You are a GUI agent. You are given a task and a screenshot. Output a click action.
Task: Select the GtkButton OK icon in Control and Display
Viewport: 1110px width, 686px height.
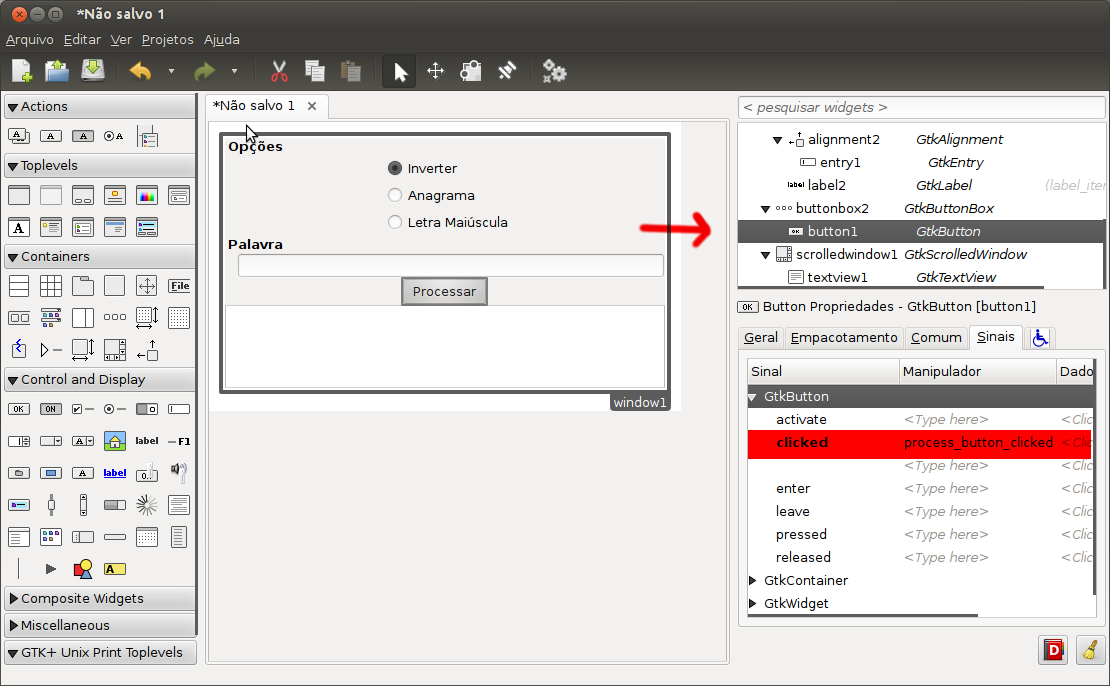click(x=18, y=408)
